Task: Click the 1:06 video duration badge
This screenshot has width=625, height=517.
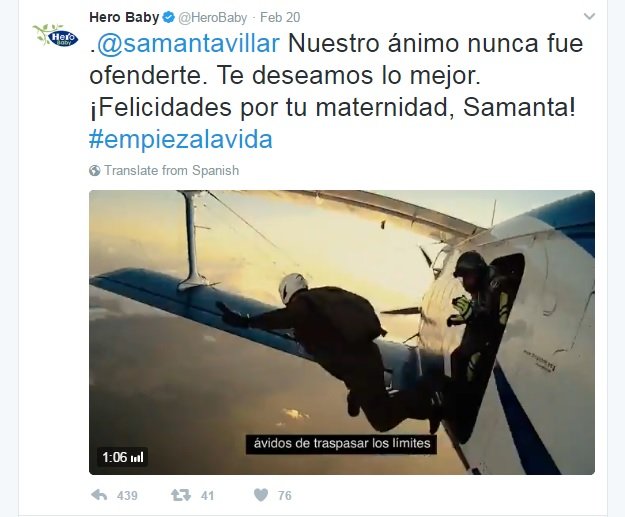Action: click(122, 457)
